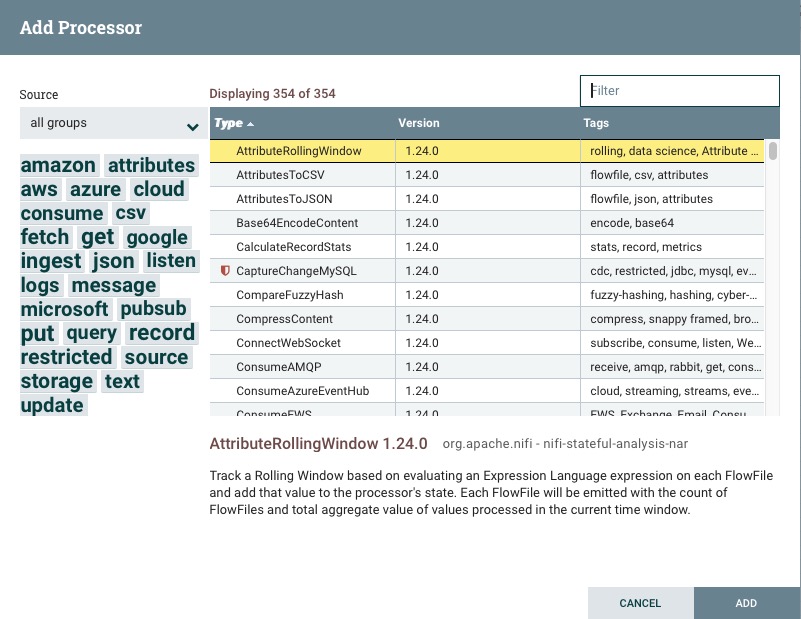
Task: Toggle the 'azure' tag filter
Action: point(97,189)
